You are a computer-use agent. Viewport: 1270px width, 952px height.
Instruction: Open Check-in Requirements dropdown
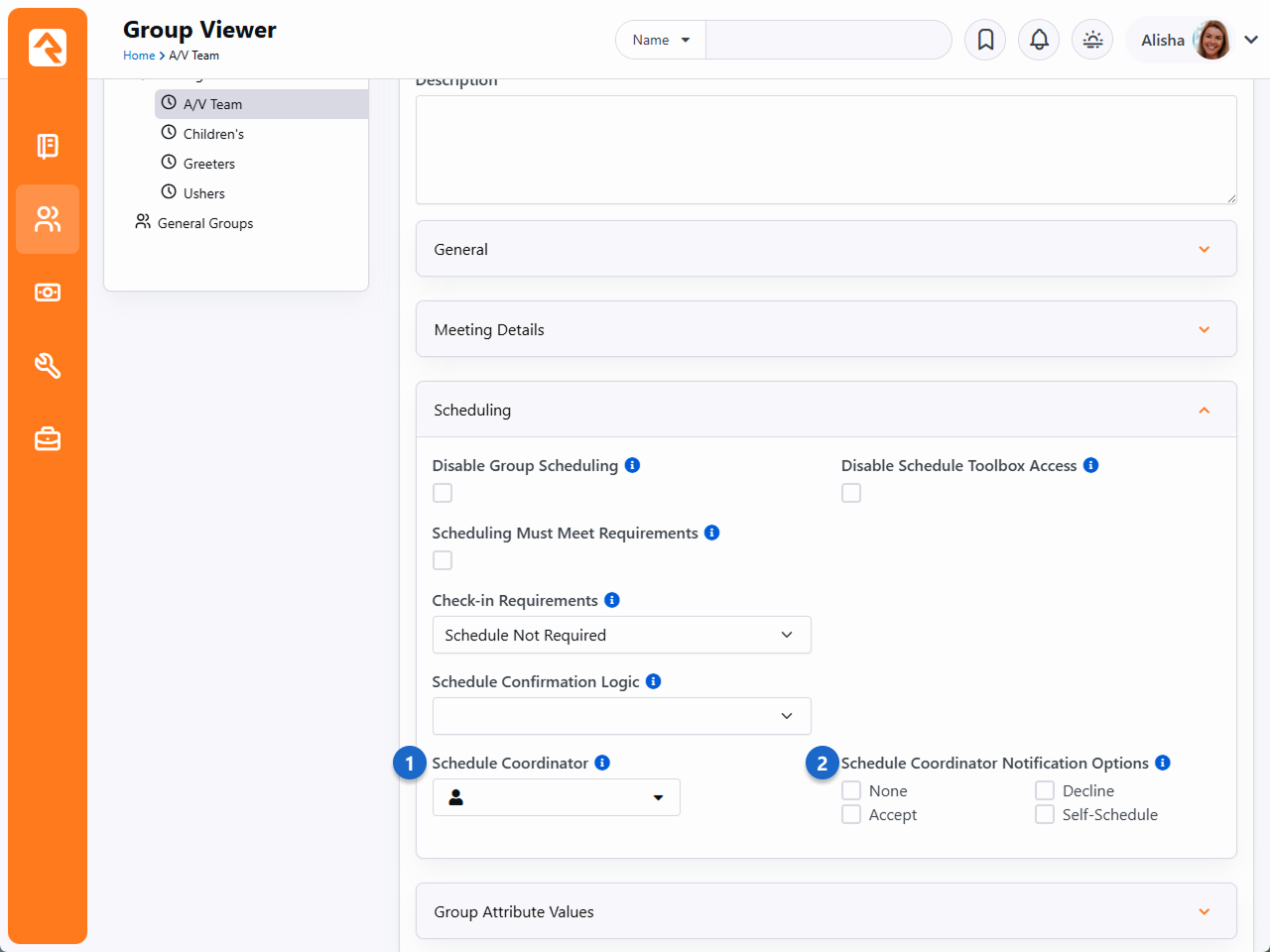click(621, 635)
